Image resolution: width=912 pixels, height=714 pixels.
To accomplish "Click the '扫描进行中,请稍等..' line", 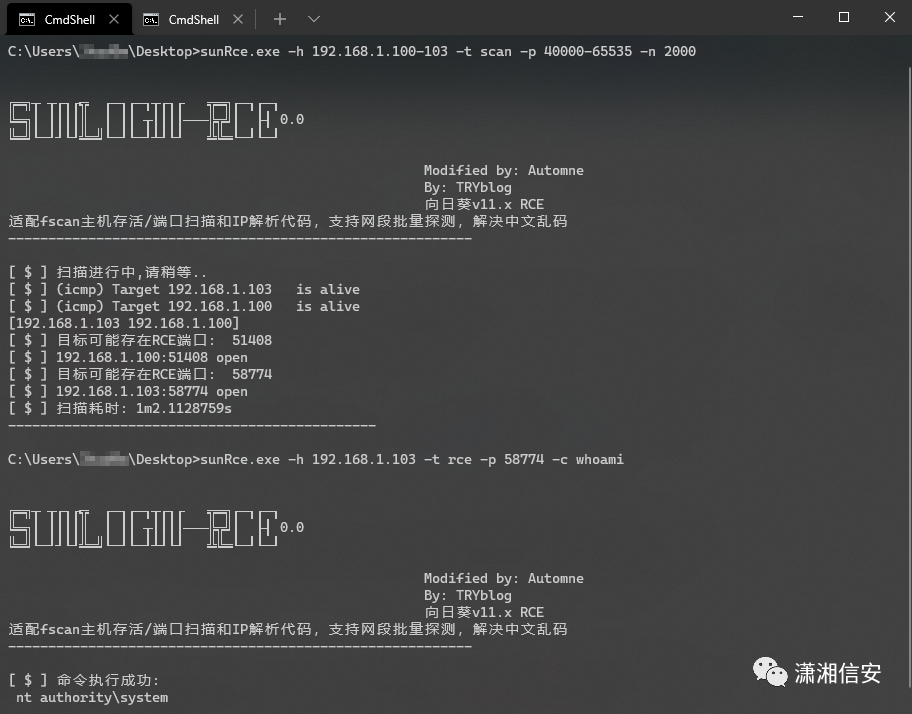I will (108, 272).
